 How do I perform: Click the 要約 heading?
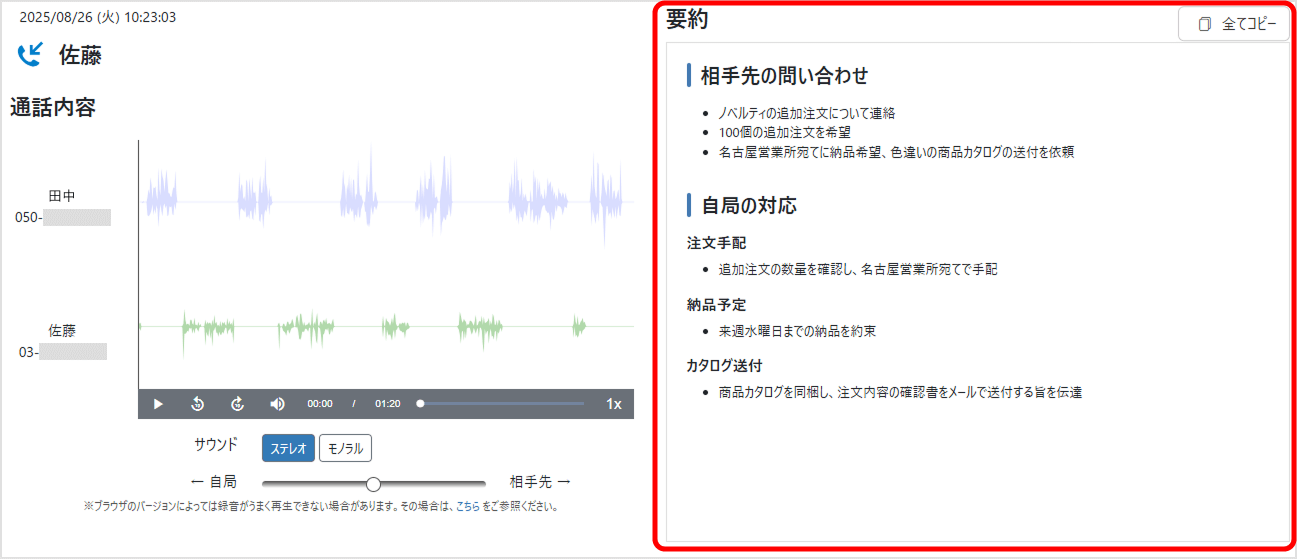[x=688, y=20]
